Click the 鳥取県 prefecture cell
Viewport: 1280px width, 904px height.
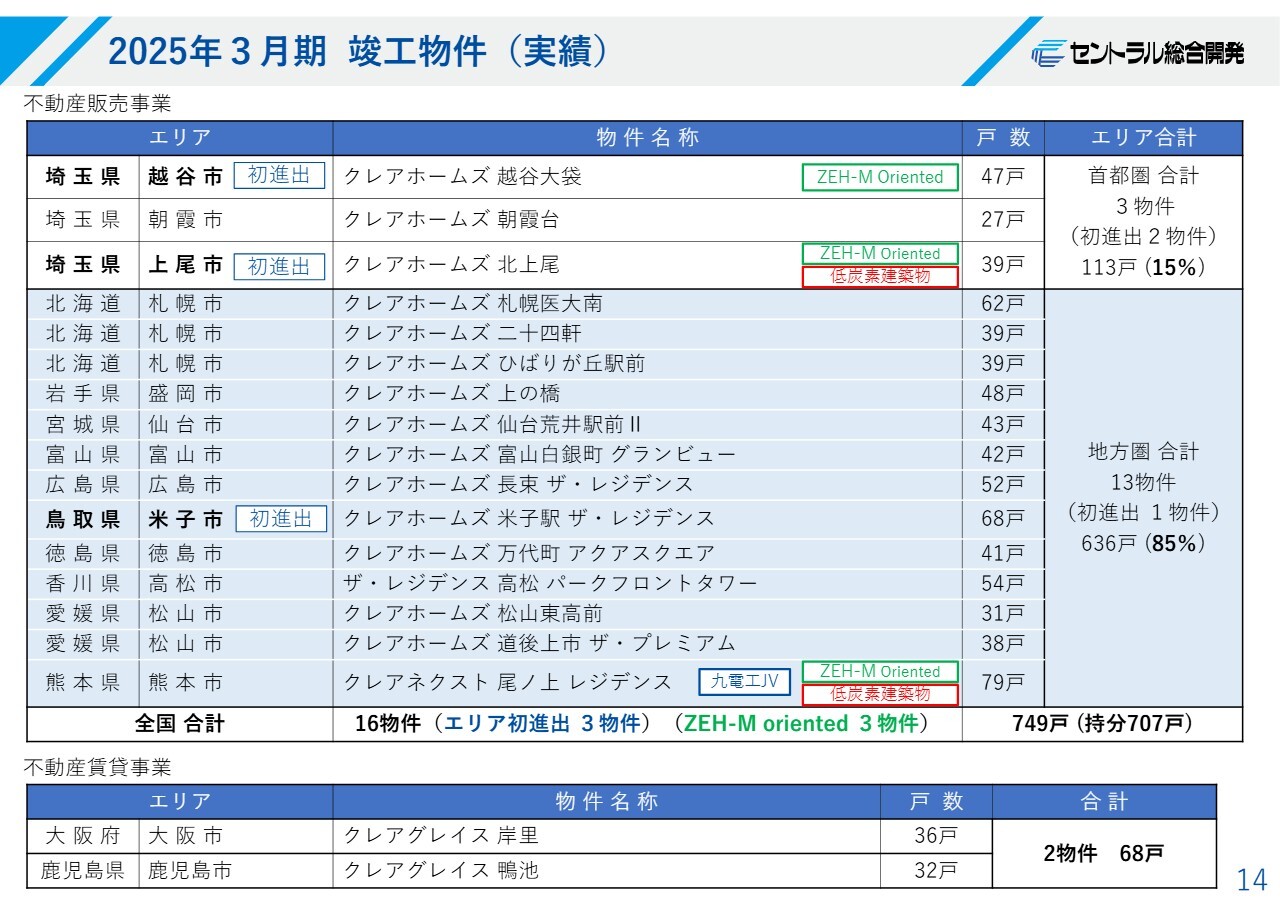tap(83, 519)
